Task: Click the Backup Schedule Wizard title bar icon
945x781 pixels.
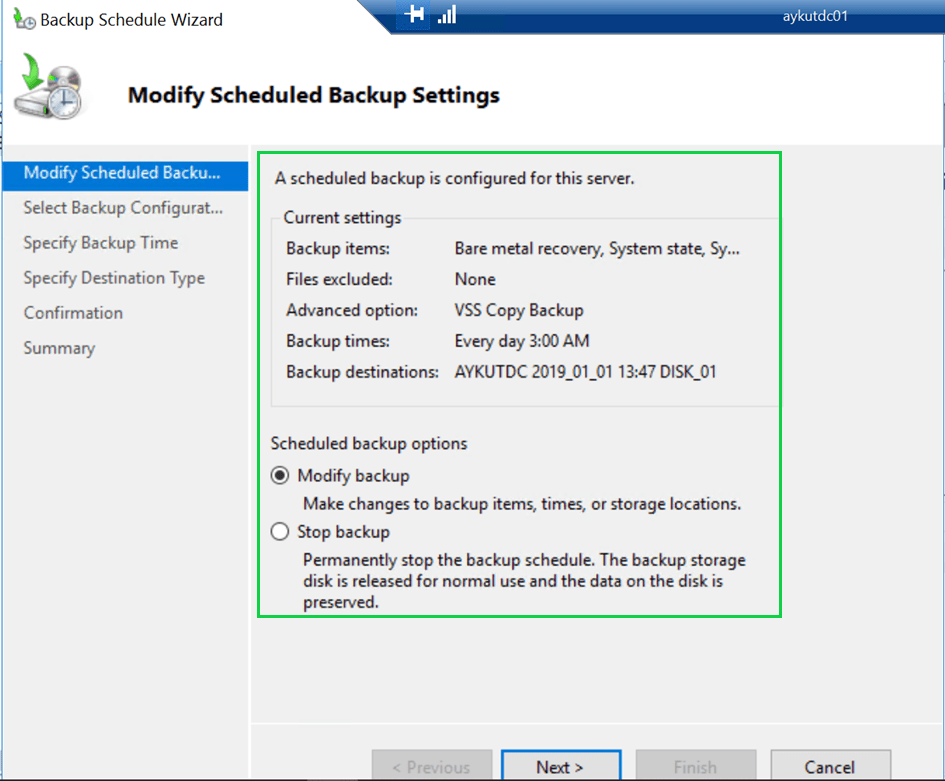Action: pos(24,19)
